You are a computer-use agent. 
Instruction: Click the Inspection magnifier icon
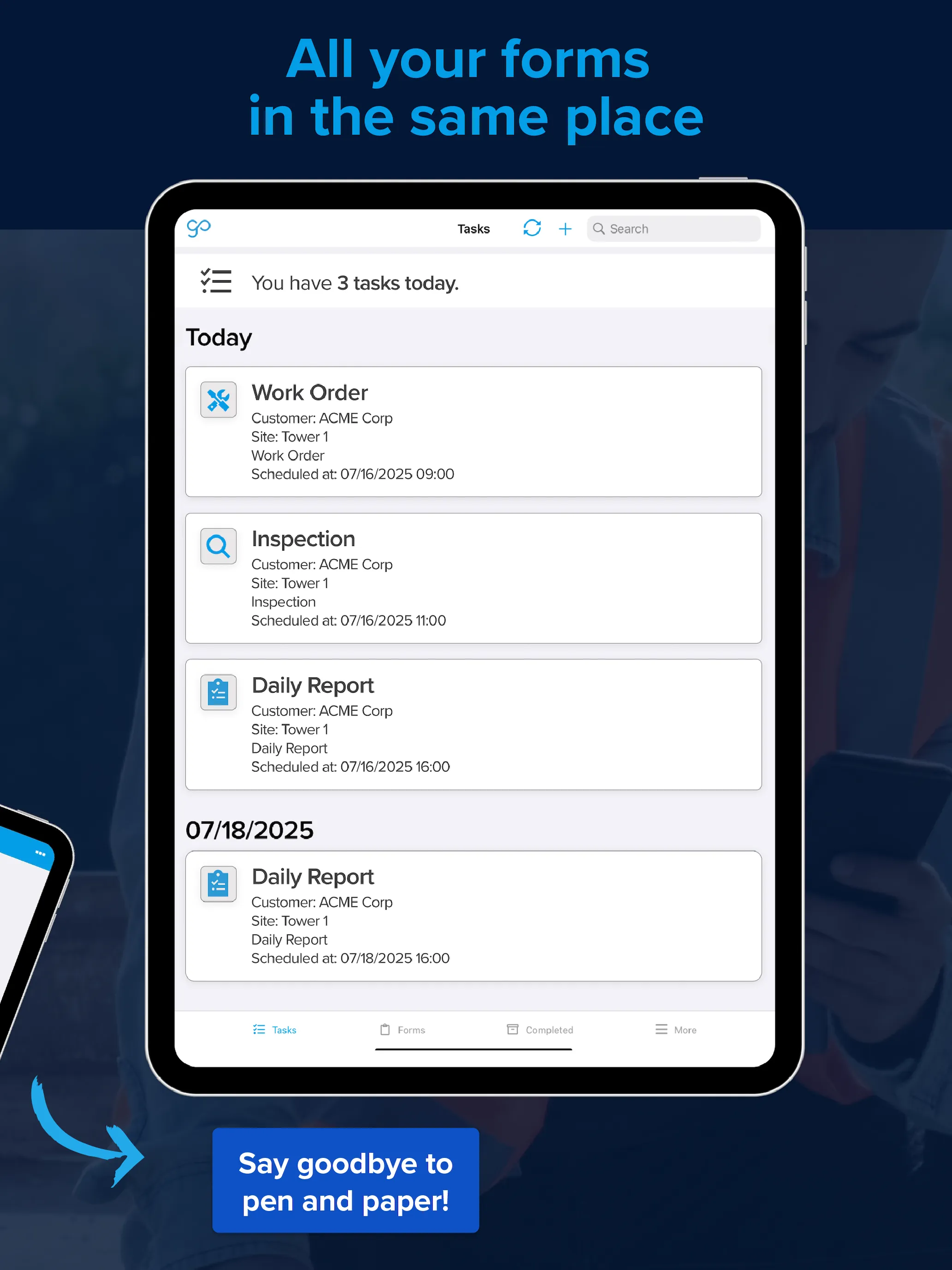click(218, 546)
